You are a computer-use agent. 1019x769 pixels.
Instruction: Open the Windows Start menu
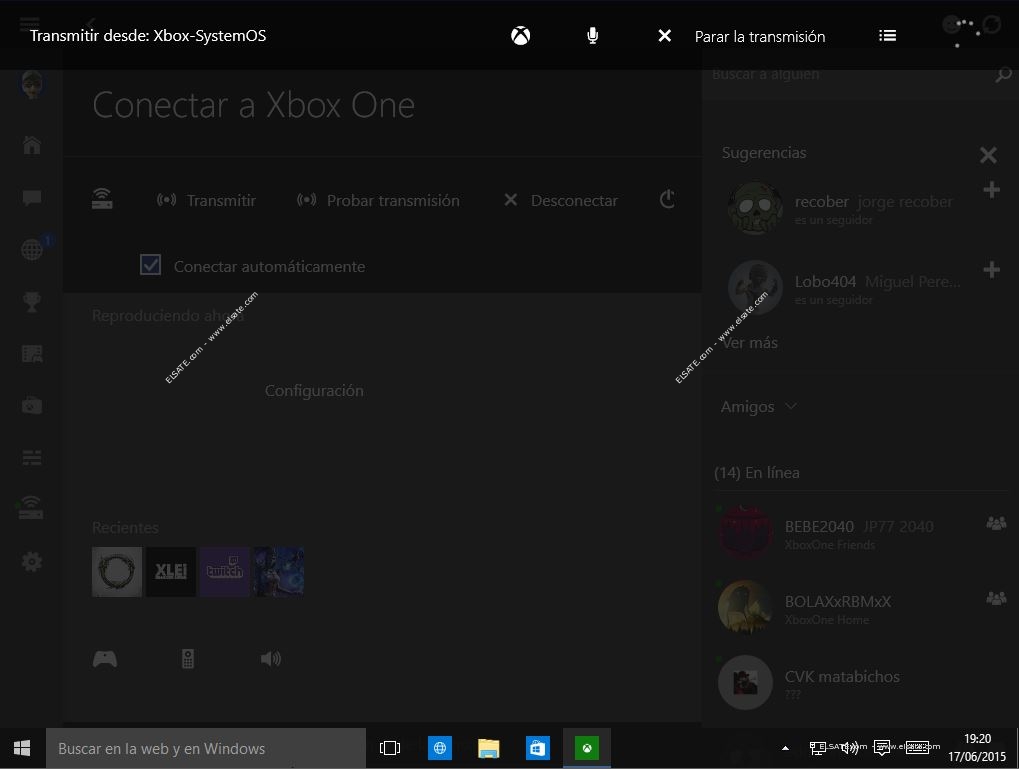pos(22,748)
